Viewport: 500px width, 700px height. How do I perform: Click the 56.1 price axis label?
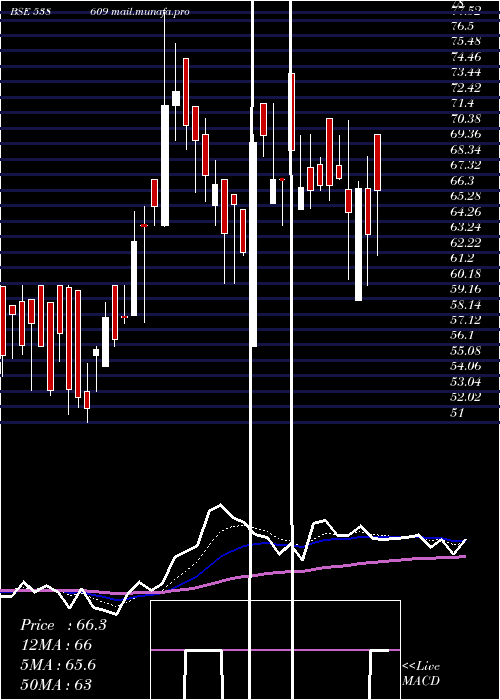(462, 336)
